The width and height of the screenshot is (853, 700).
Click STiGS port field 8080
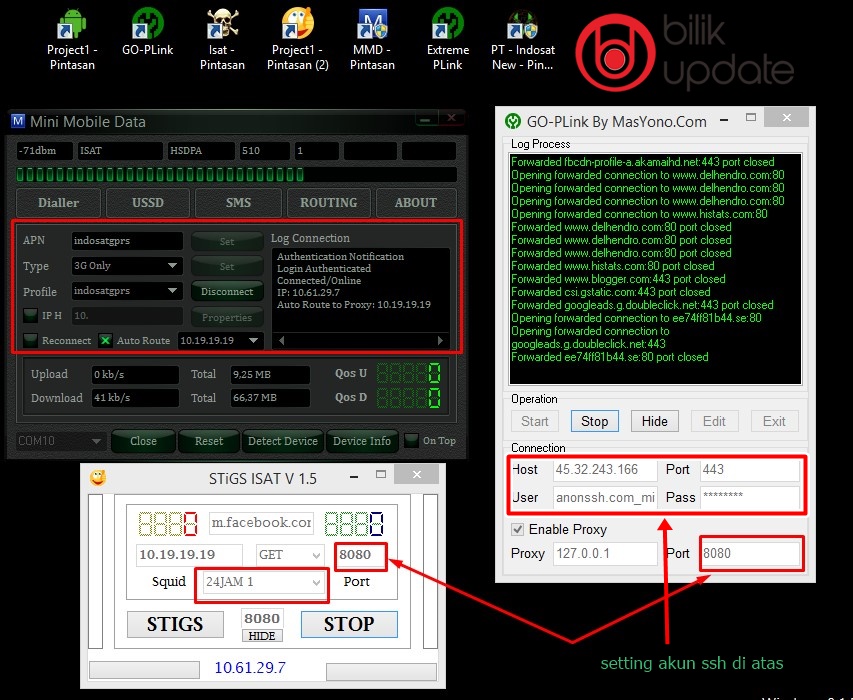tap(361, 555)
